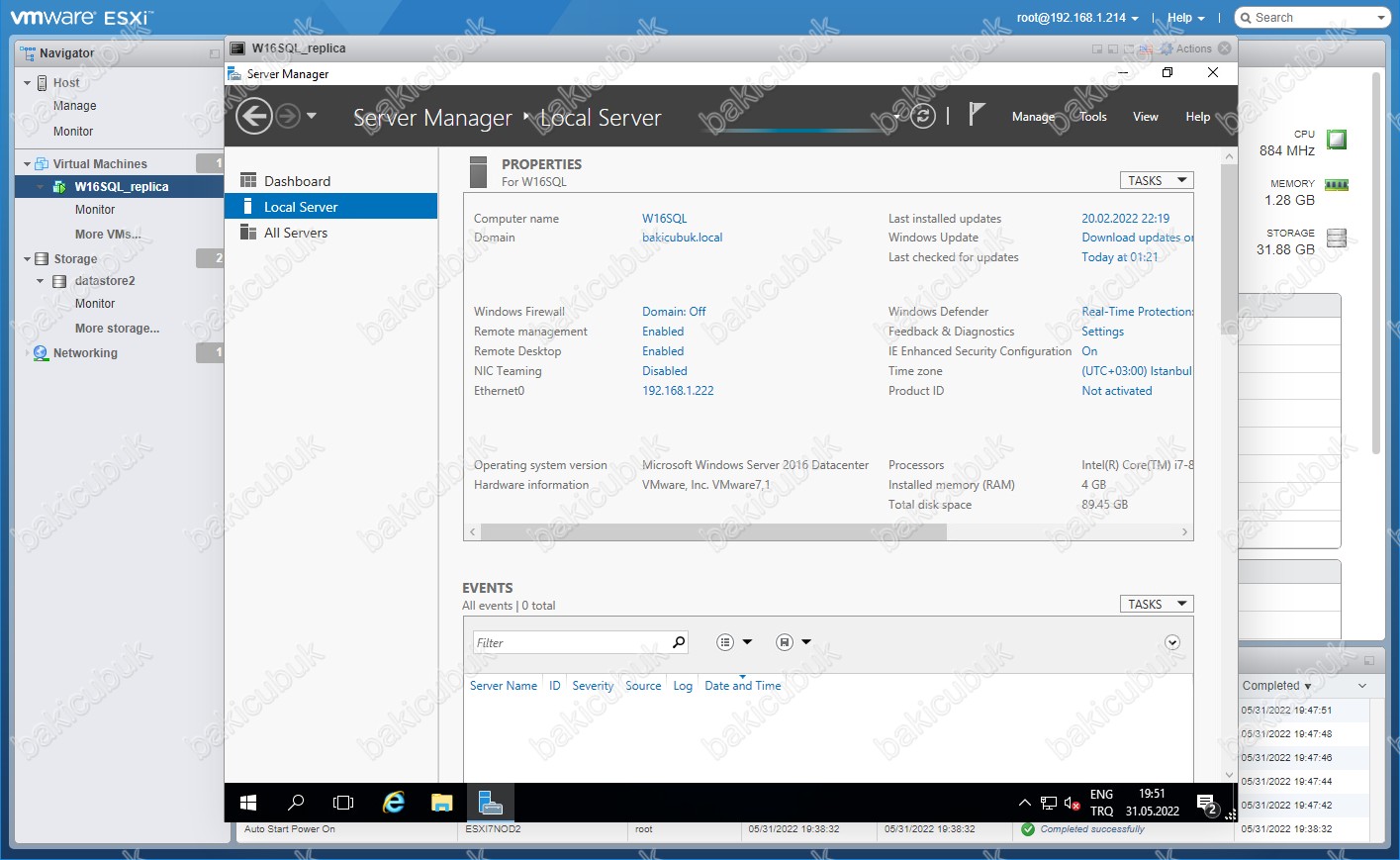Launch Internet Explorer from the taskbar
This screenshot has width=1400, height=860.
pos(394,803)
